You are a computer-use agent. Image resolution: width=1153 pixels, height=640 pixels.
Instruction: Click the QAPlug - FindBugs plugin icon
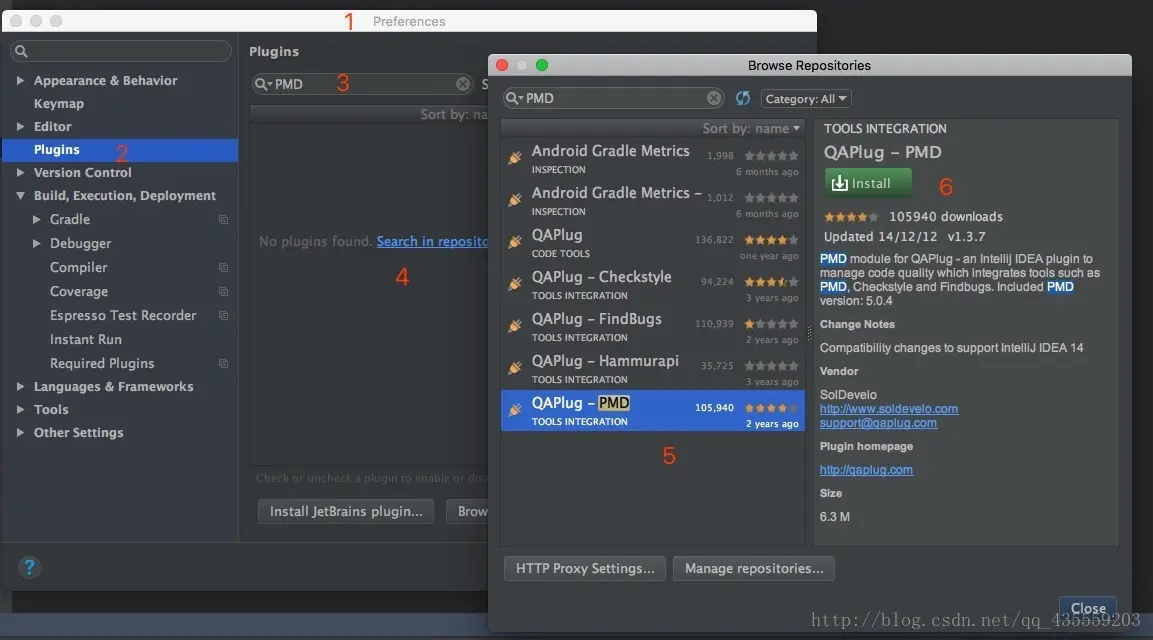coord(515,326)
